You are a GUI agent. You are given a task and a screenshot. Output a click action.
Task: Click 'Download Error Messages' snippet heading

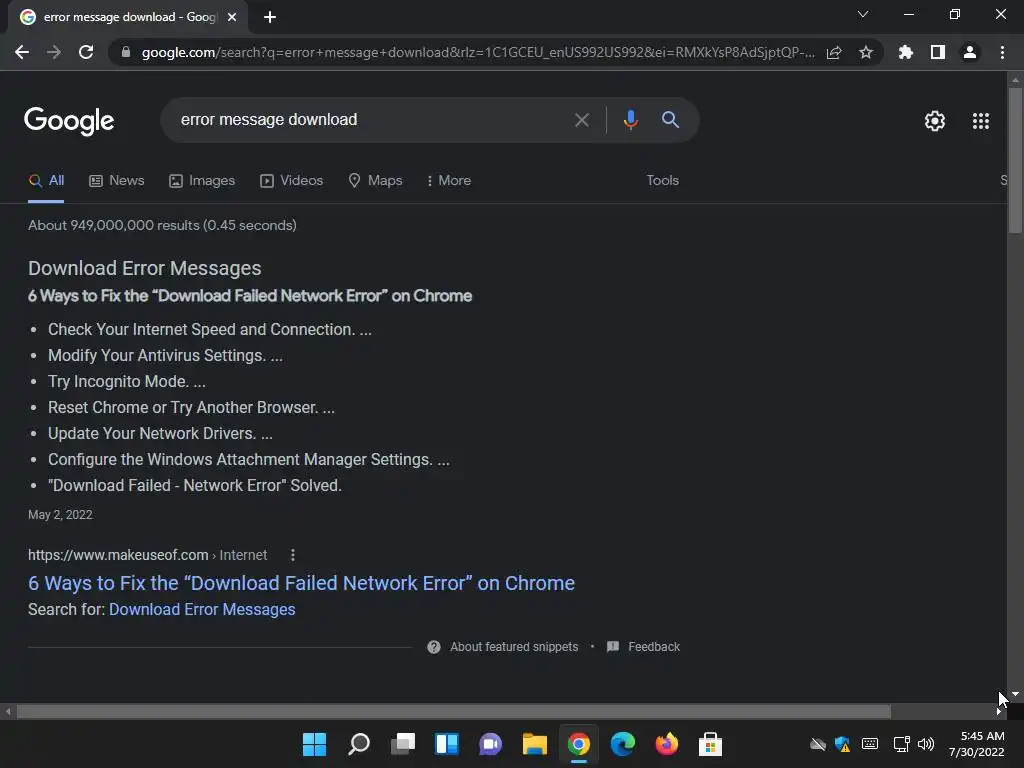[144, 268]
